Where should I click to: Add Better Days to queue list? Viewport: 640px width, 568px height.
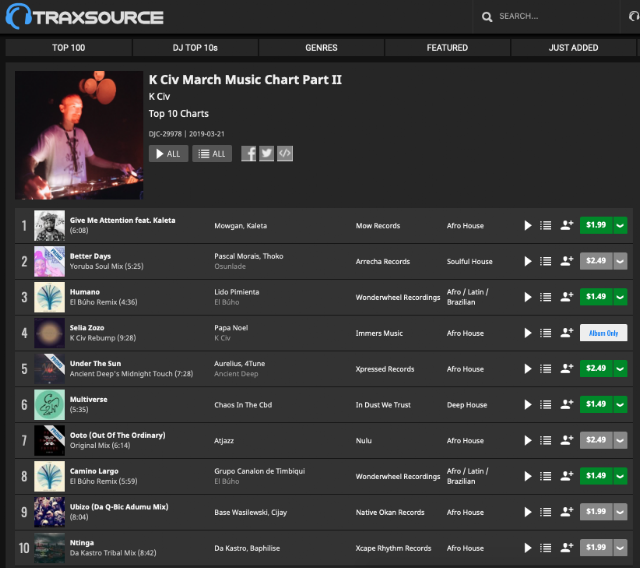[x=546, y=262]
